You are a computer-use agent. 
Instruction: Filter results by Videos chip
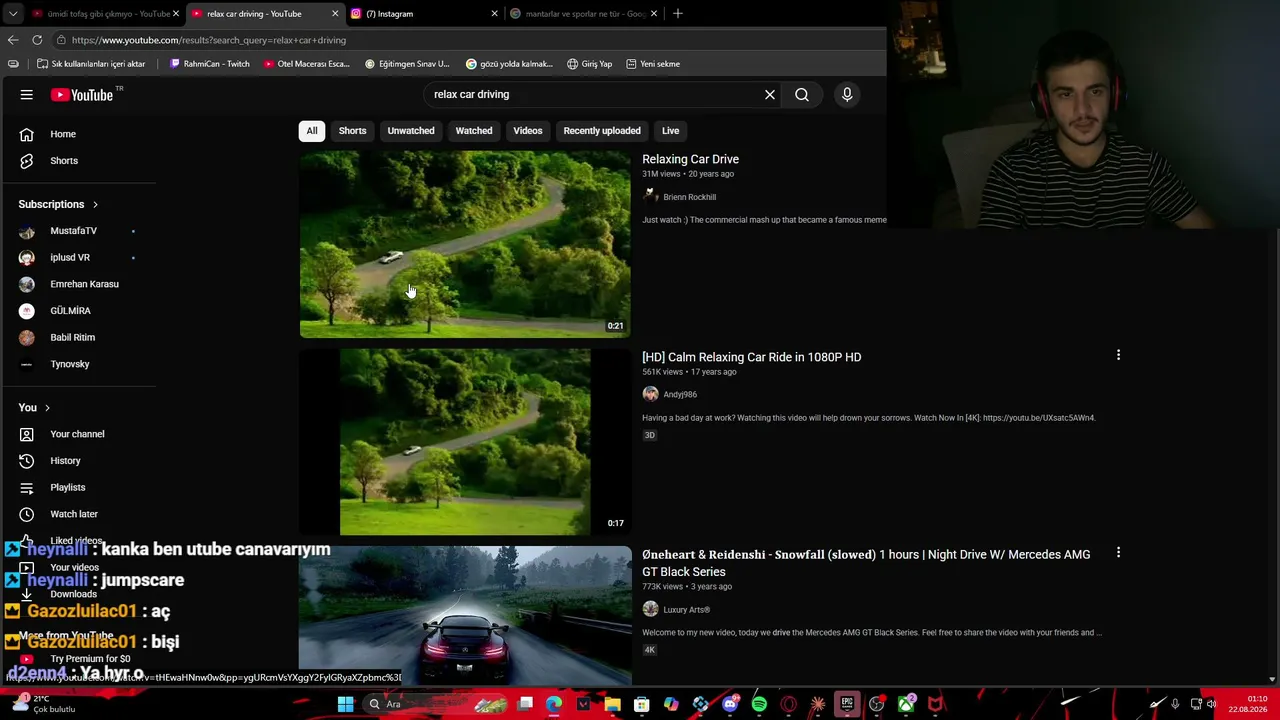[528, 131]
